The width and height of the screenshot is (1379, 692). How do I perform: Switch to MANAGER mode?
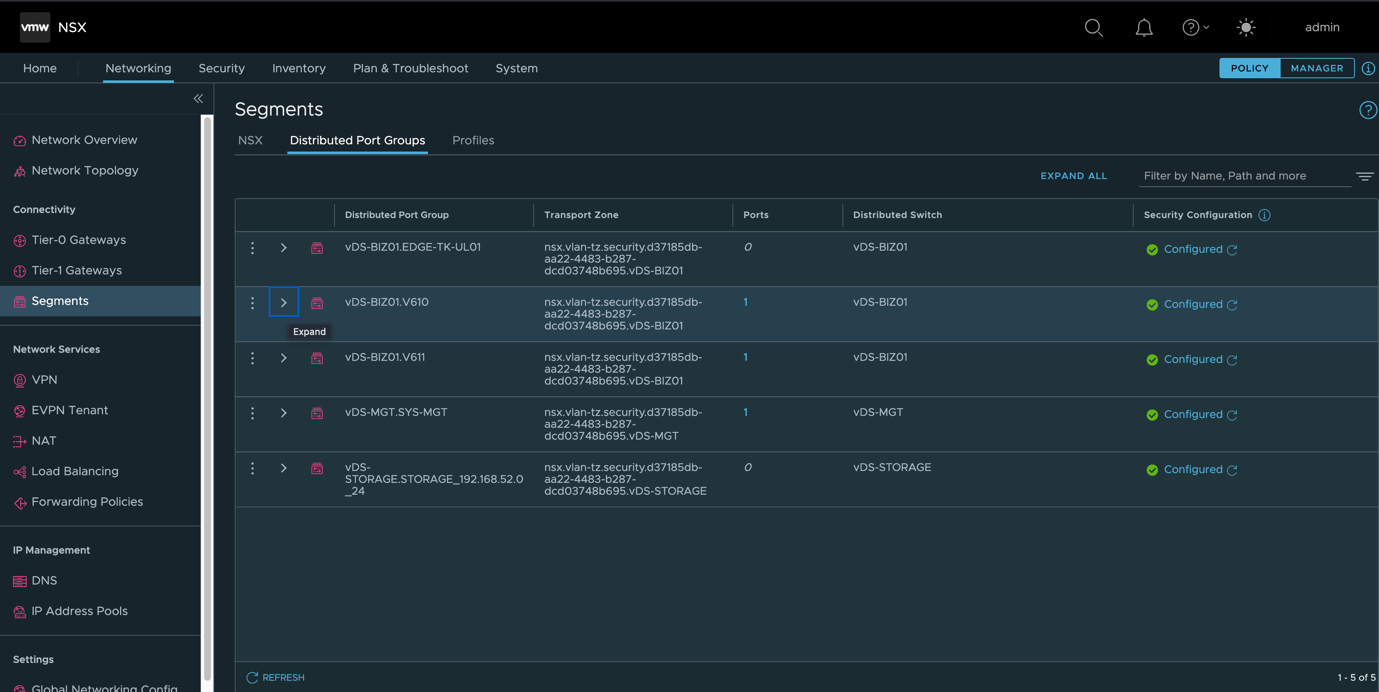1317,68
